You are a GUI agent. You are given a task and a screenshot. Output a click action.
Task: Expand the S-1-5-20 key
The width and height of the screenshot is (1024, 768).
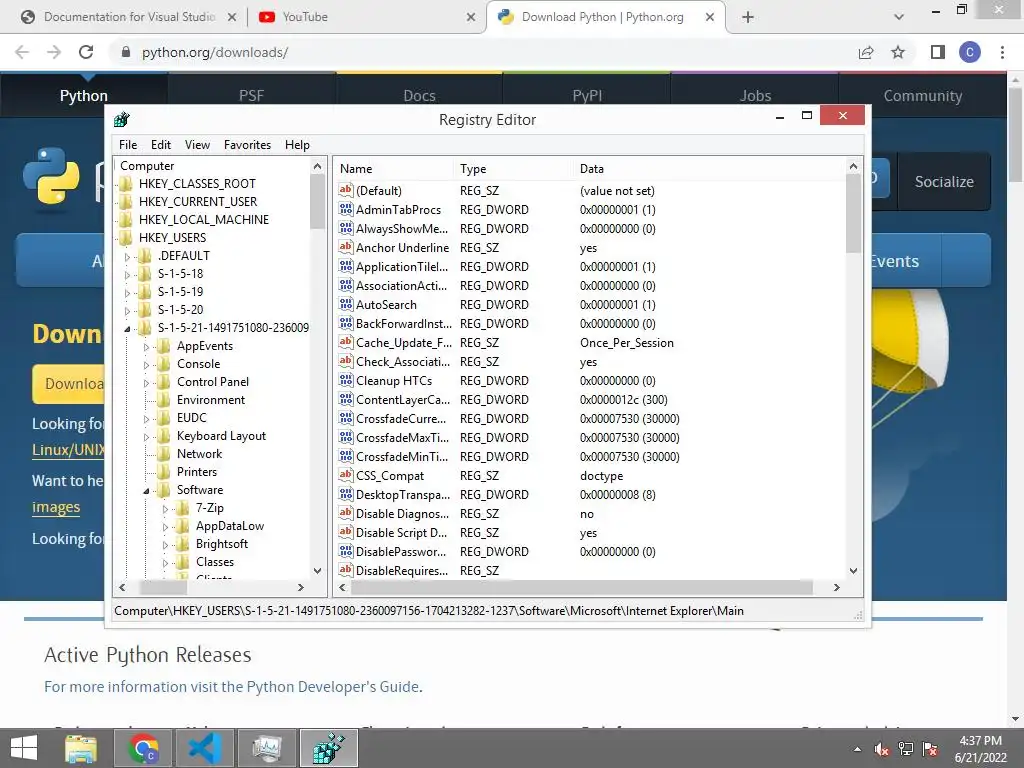coord(127,310)
